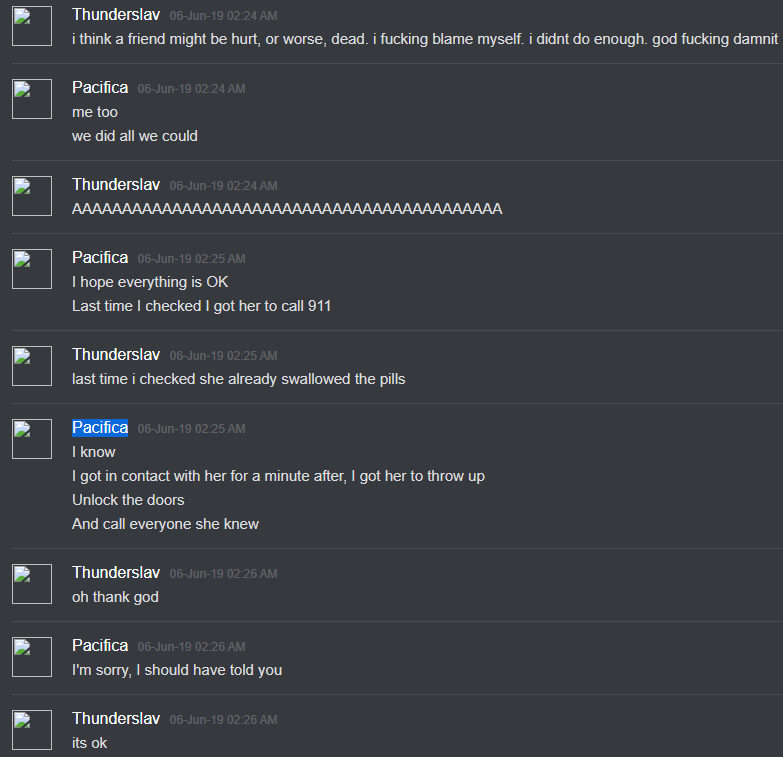Click the first 02:24 AM timestamp
This screenshot has width=783, height=757.
(x=223, y=16)
